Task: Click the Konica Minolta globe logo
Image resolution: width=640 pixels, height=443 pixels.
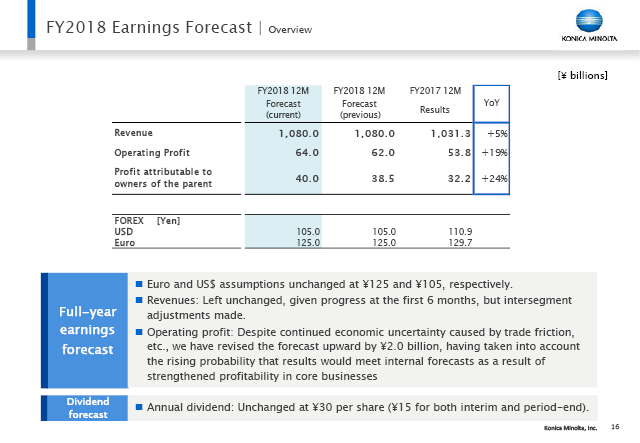Action: pyautogui.click(x=589, y=21)
